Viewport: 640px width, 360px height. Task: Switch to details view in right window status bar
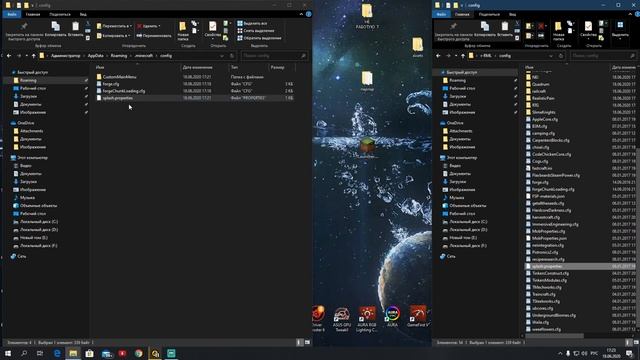pyautogui.click(x=628, y=342)
